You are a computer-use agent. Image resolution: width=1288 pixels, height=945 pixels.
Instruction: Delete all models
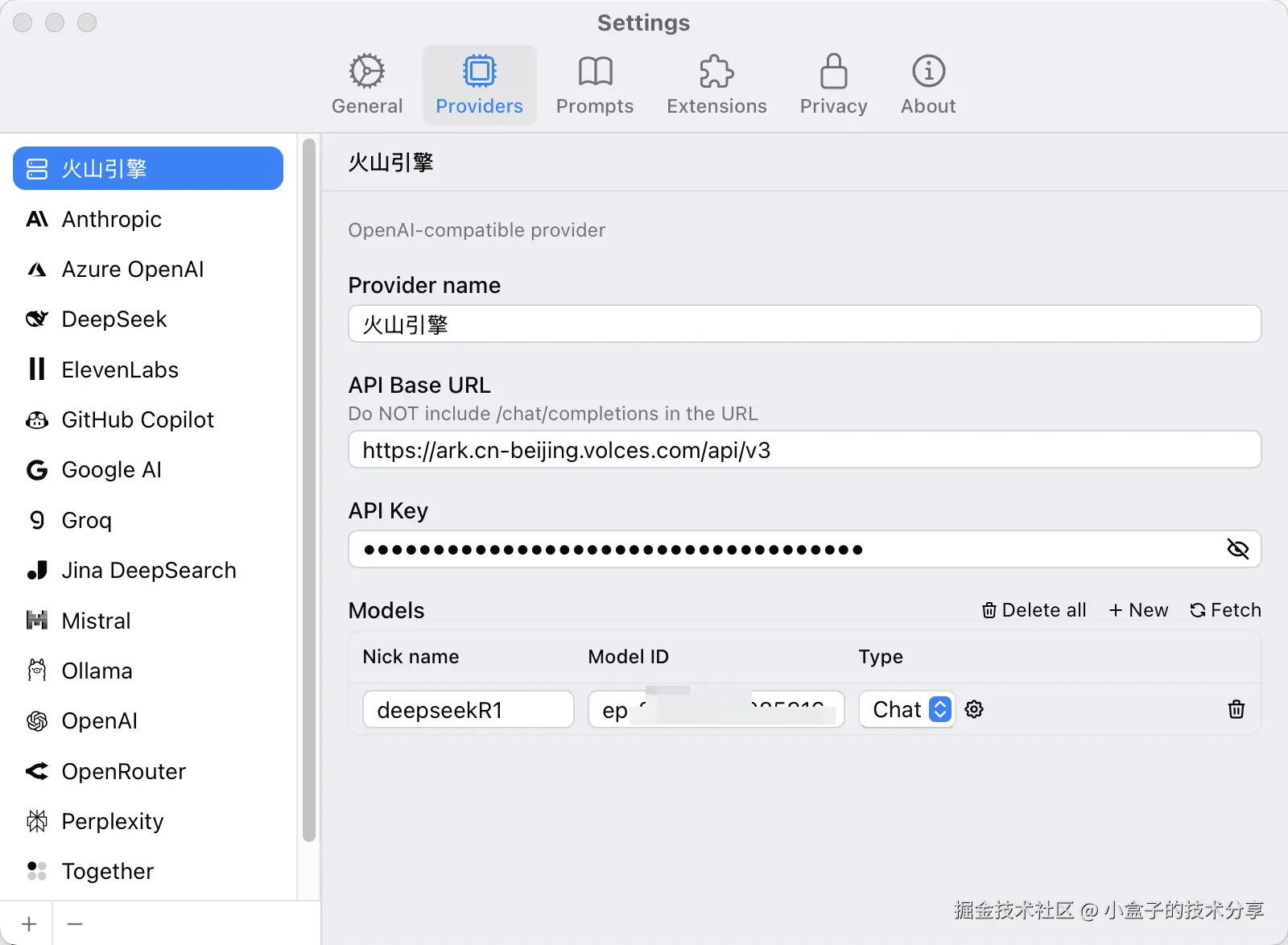coord(1034,610)
